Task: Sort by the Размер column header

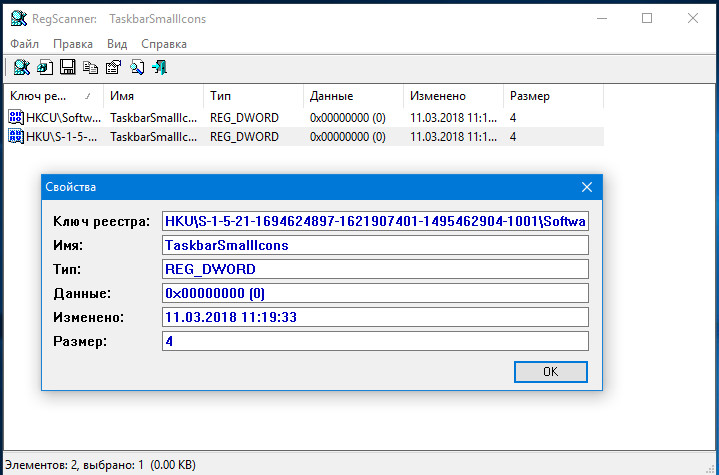Action: (x=553, y=96)
